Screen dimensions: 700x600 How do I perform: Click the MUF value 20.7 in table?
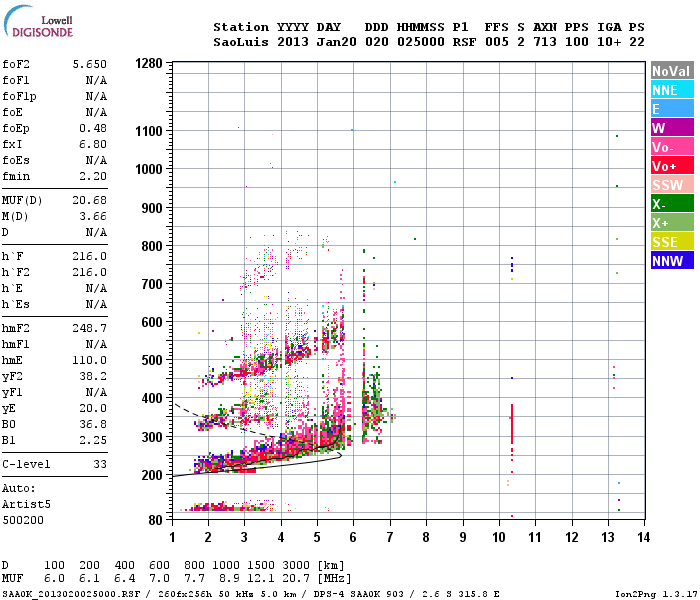(296, 579)
